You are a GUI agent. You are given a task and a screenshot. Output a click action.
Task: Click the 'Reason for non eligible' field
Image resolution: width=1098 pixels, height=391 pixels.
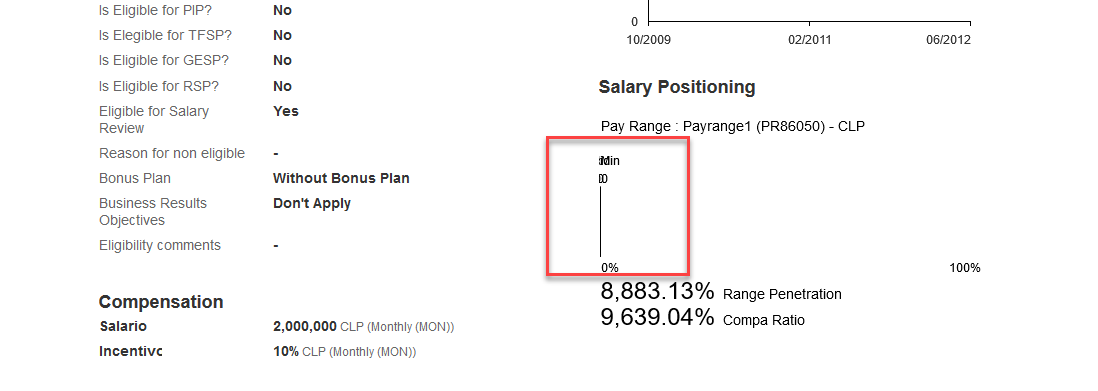(172, 153)
